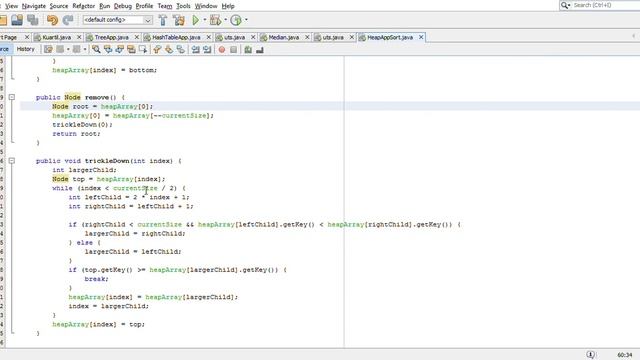
Task: Click the Redo arrow icon
Action: pos(68,20)
